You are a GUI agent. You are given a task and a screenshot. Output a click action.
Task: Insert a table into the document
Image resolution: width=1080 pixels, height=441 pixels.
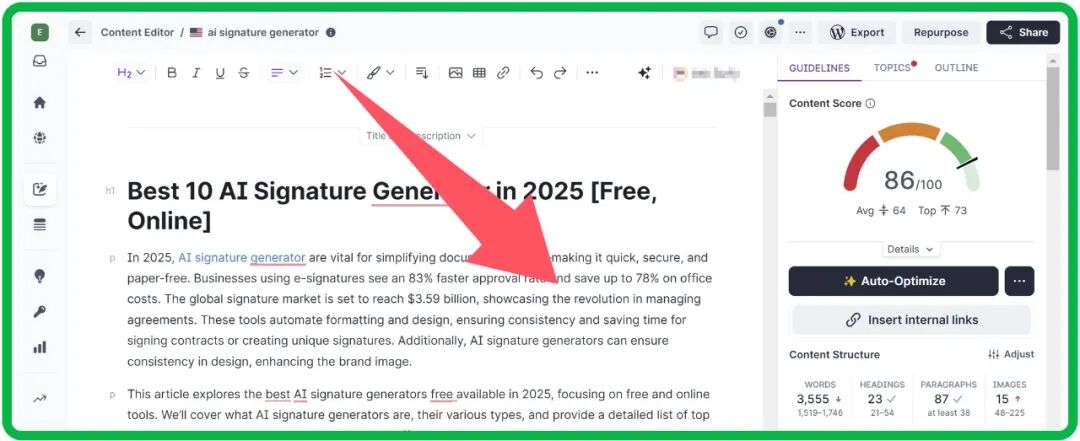pos(480,73)
